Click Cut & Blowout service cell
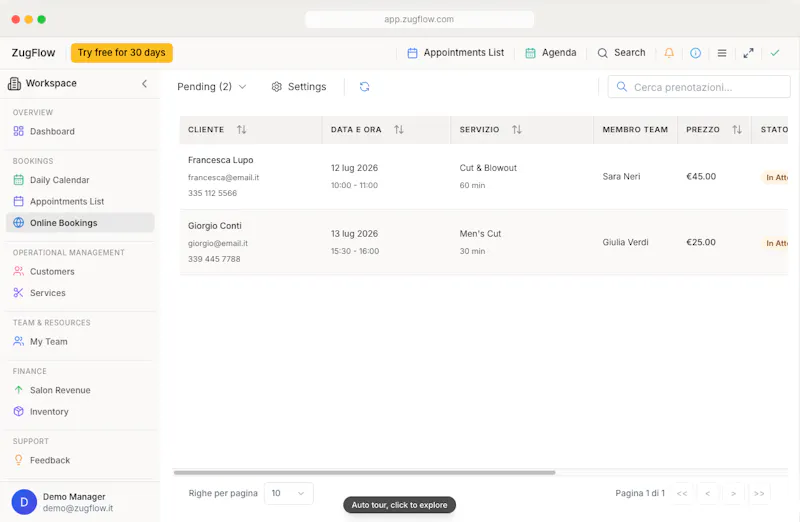 click(488, 168)
